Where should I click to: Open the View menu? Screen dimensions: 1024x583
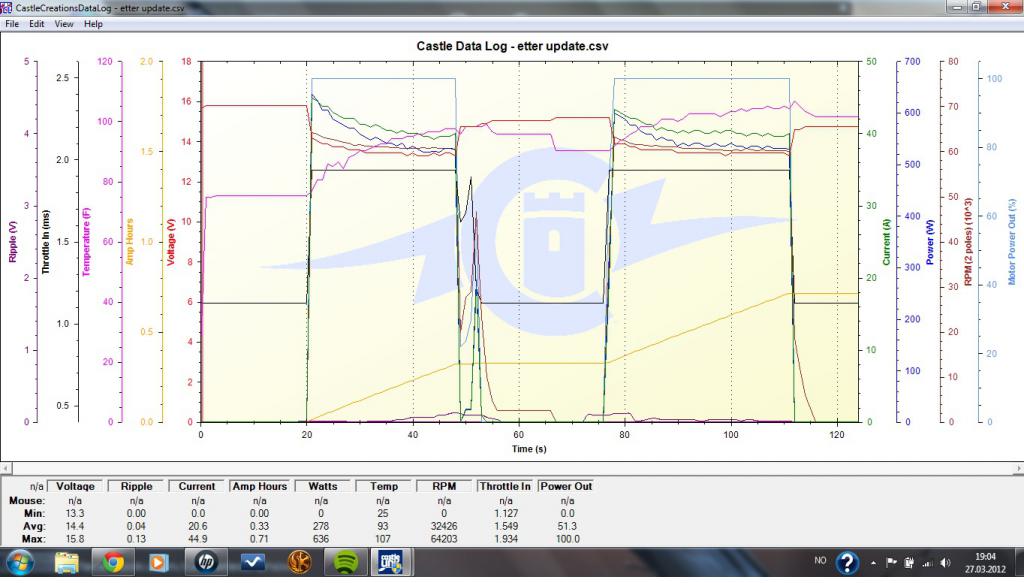[x=63, y=24]
